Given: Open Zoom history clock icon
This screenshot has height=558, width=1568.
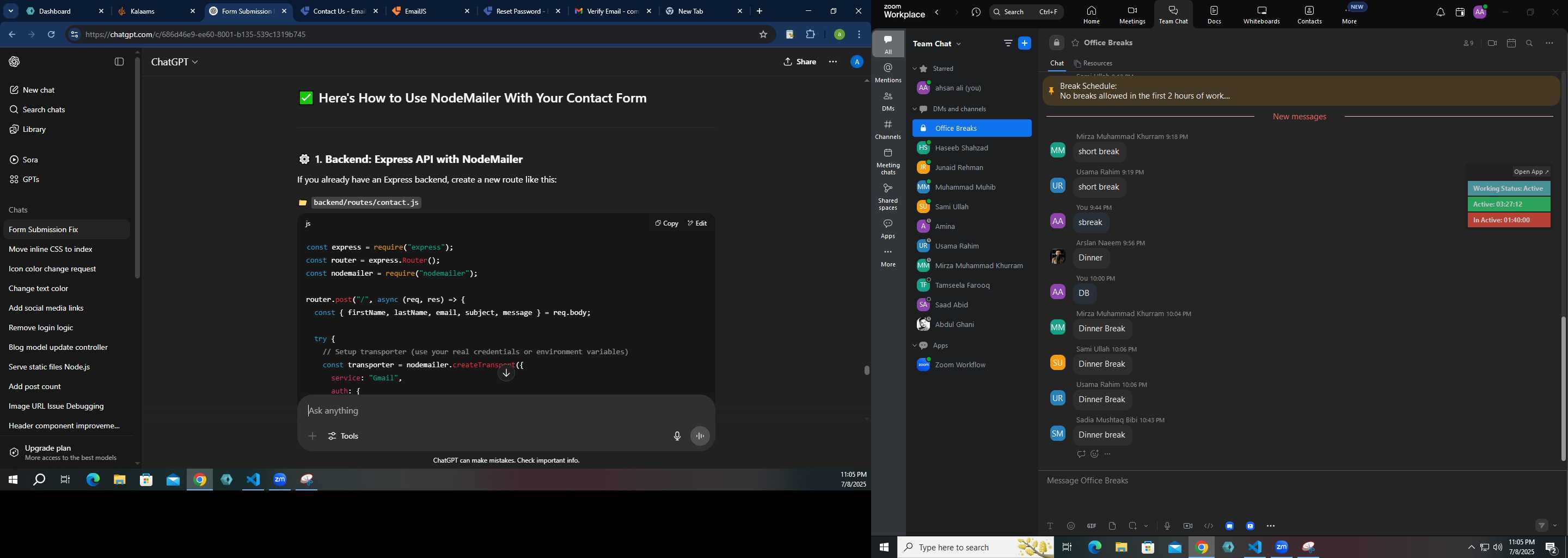Looking at the screenshot, I should (x=976, y=12).
